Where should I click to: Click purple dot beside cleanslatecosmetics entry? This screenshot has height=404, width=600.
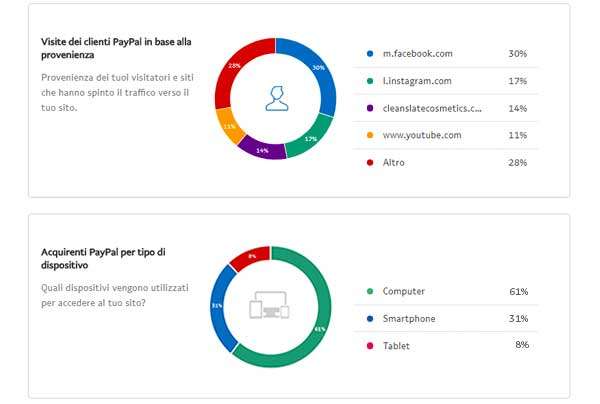click(370, 107)
